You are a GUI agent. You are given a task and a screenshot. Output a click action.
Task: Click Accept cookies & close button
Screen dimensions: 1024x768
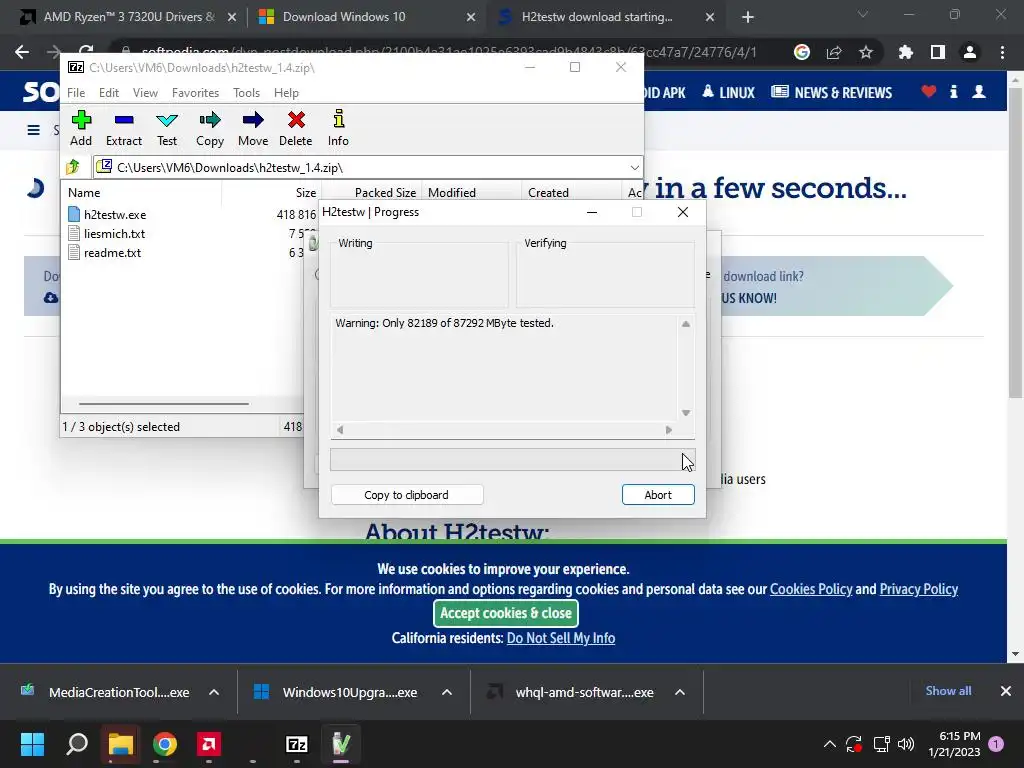tap(506, 613)
